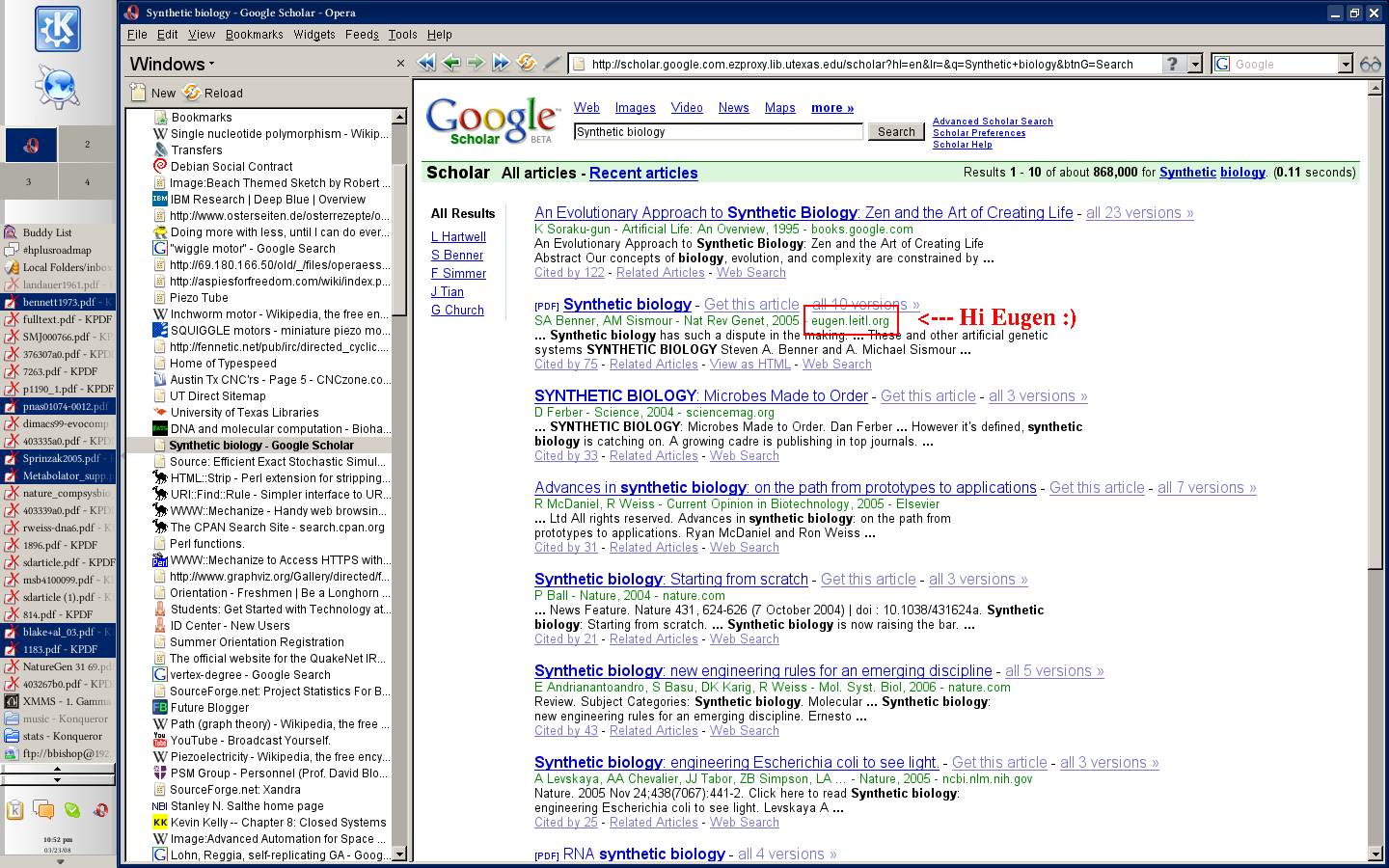Click the Opera tray icon
This screenshot has height=868, width=1389.
100,810
